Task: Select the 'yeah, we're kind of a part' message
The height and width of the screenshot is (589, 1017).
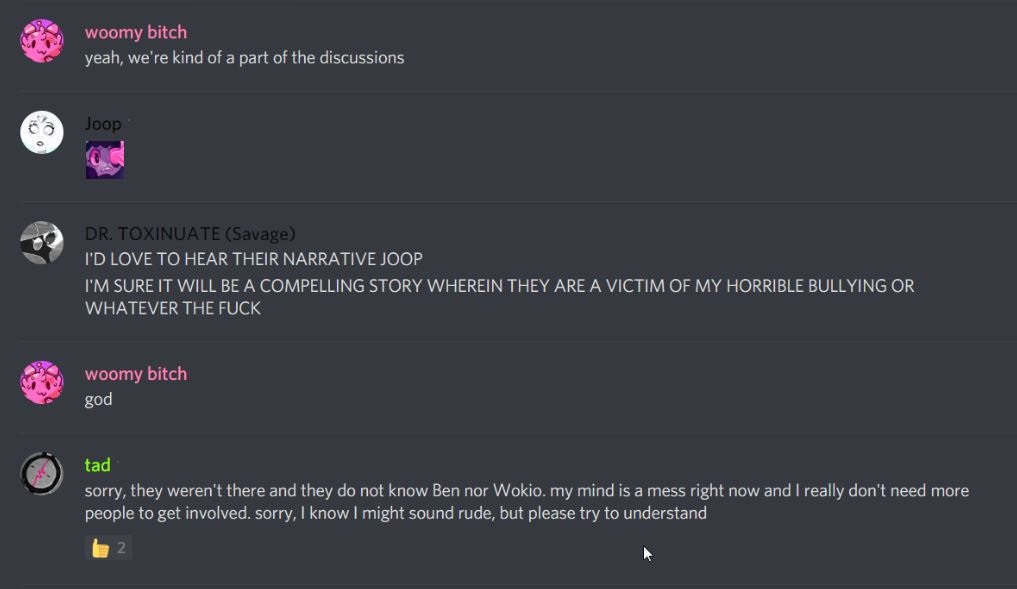Action: [245, 58]
